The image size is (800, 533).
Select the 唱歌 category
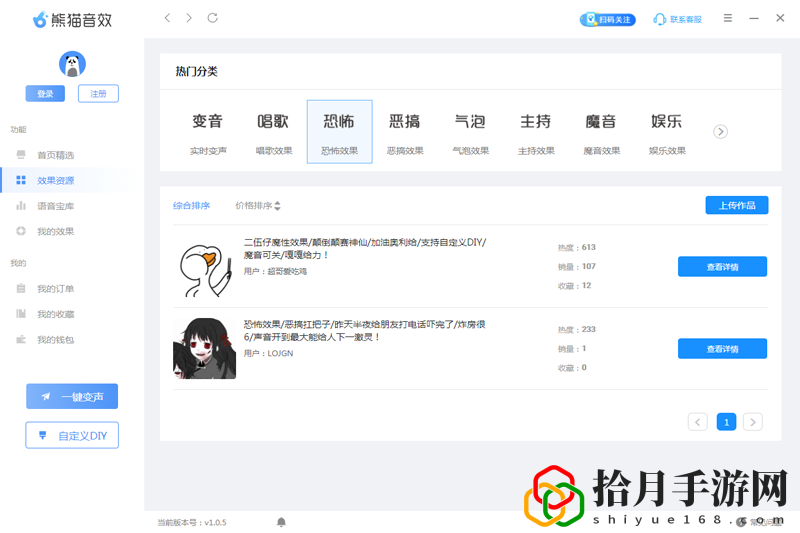pos(274,132)
